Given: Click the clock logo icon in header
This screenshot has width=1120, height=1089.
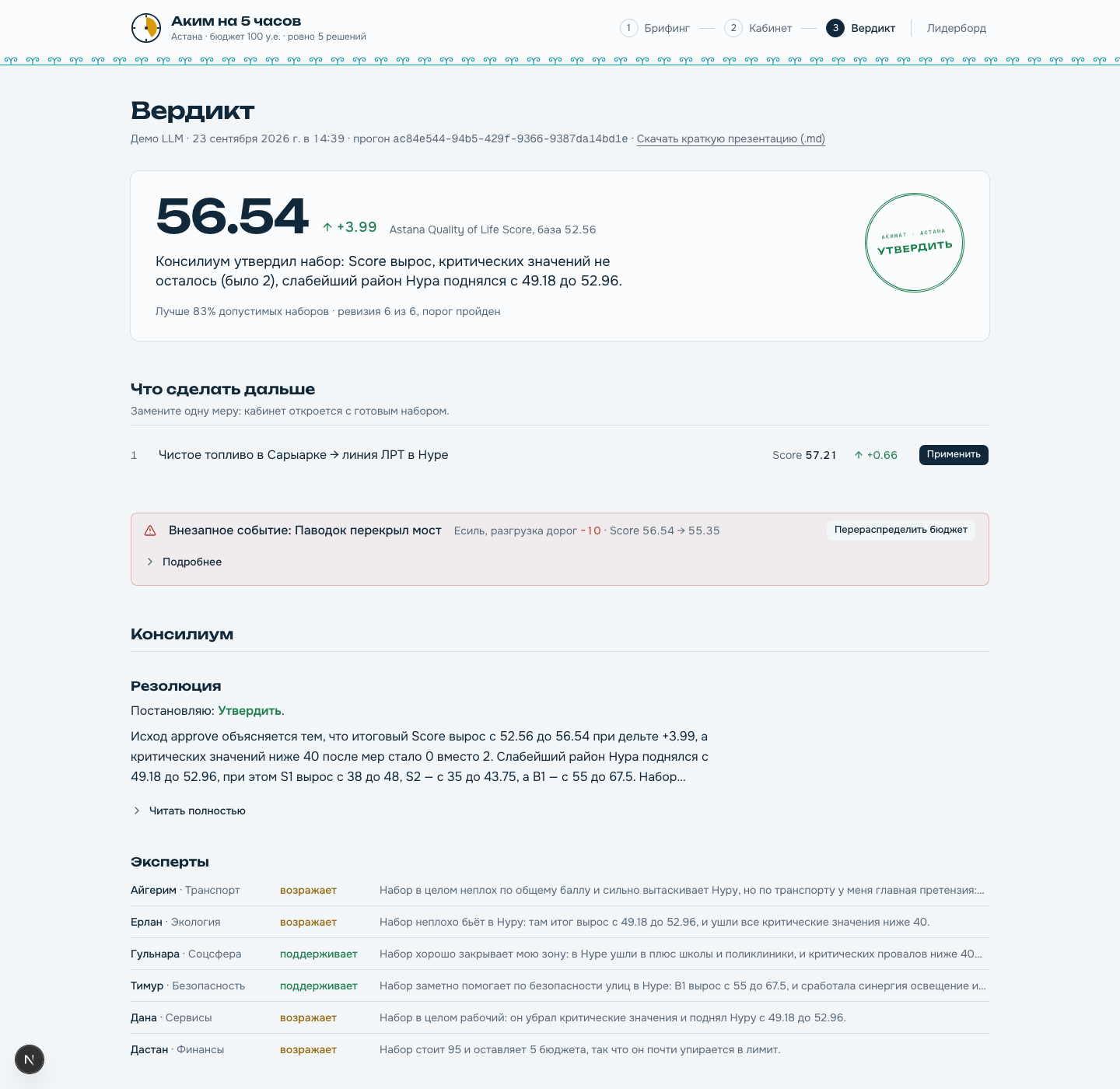Looking at the screenshot, I should [146, 28].
